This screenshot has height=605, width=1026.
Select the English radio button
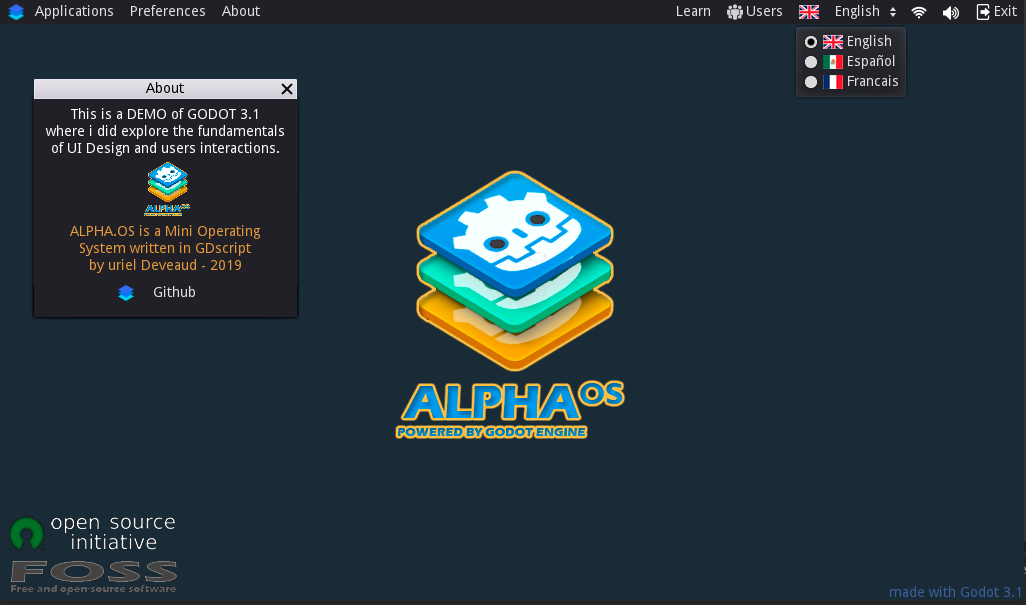pos(811,42)
